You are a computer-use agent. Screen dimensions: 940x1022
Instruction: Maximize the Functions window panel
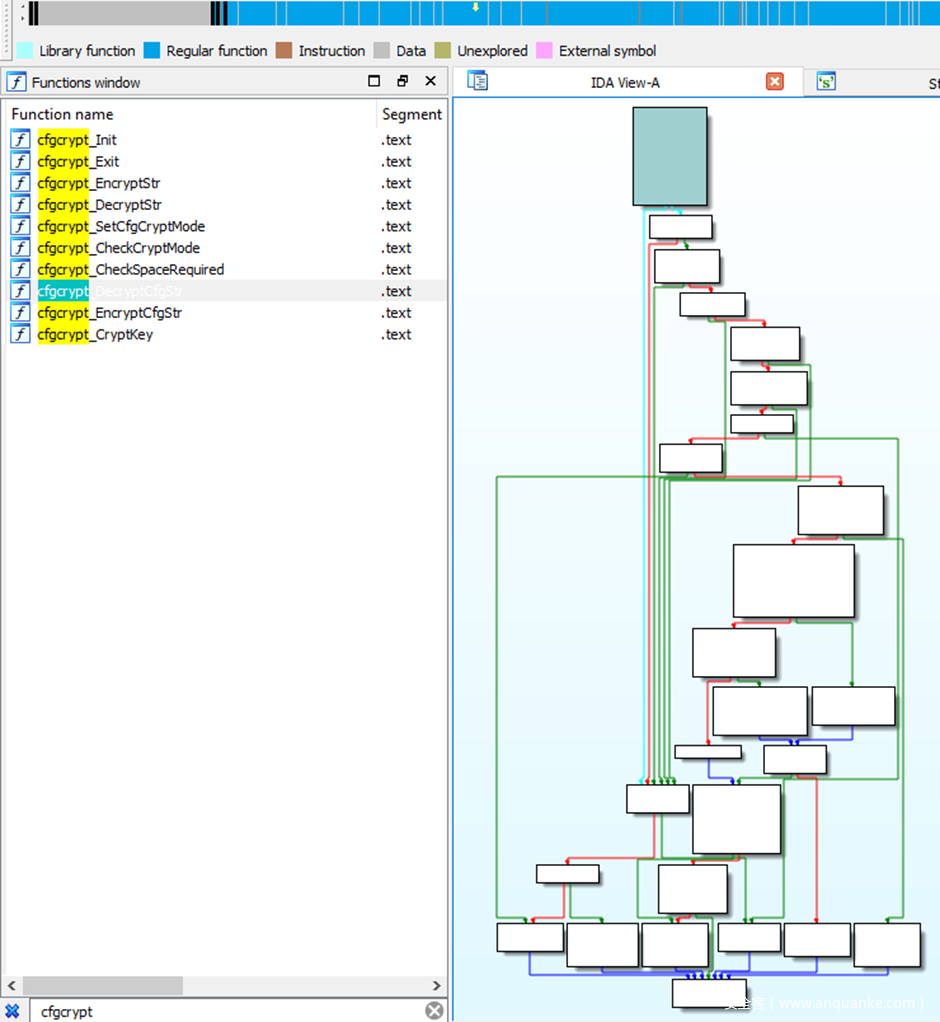[x=375, y=82]
